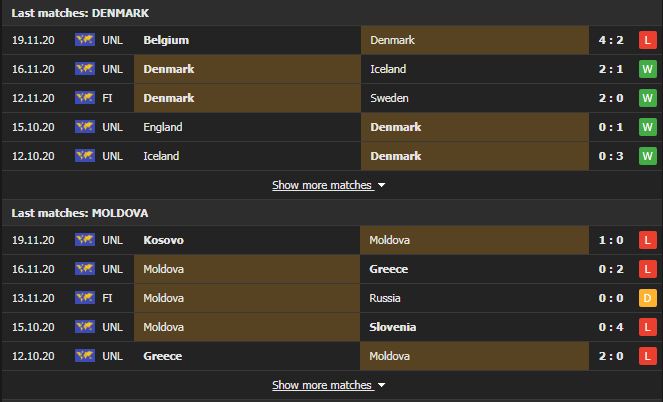Click the 0 : 4 score of Moldova–Slovenia
The image size is (663, 402).
point(611,327)
